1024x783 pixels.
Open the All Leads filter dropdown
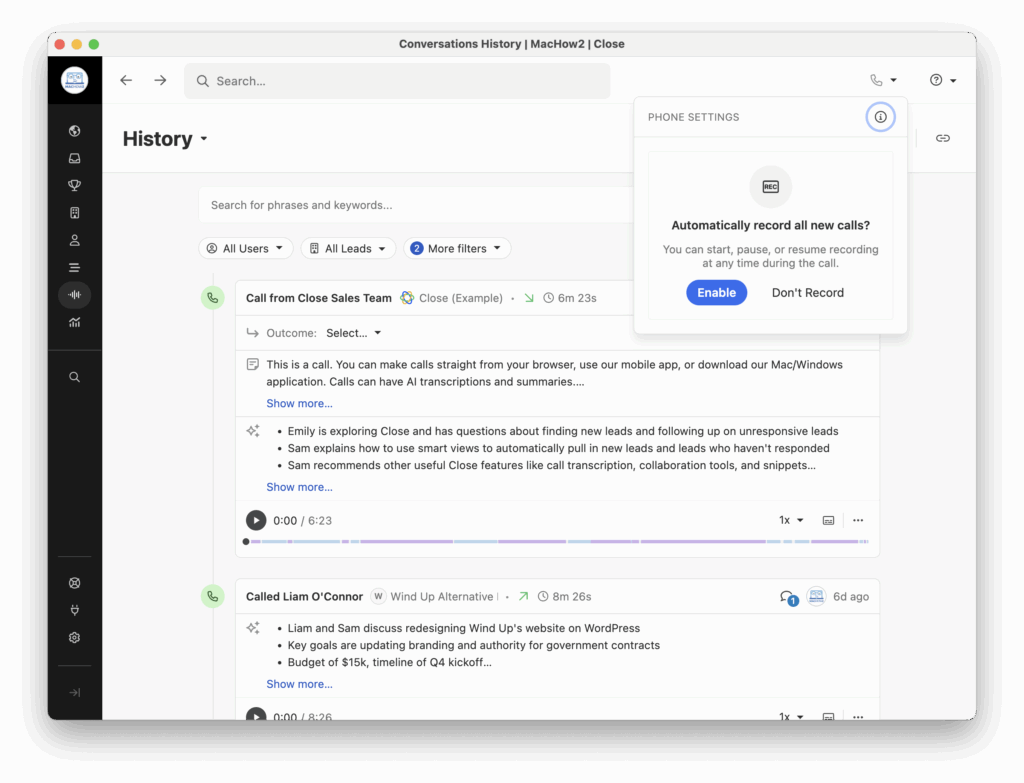(x=348, y=249)
